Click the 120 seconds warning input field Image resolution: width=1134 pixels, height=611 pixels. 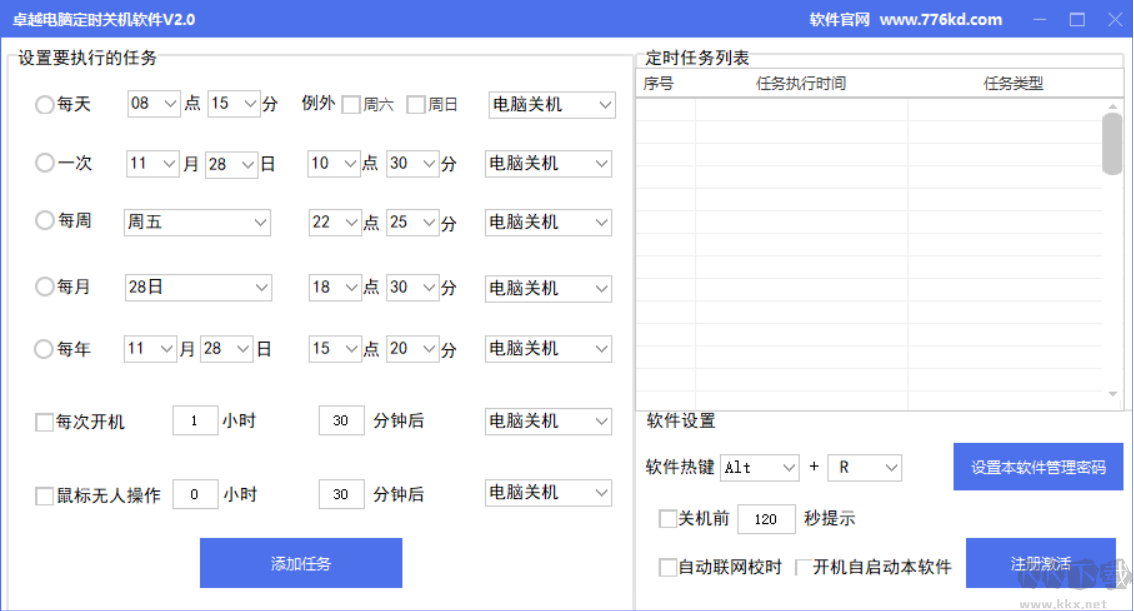click(766, 518)
